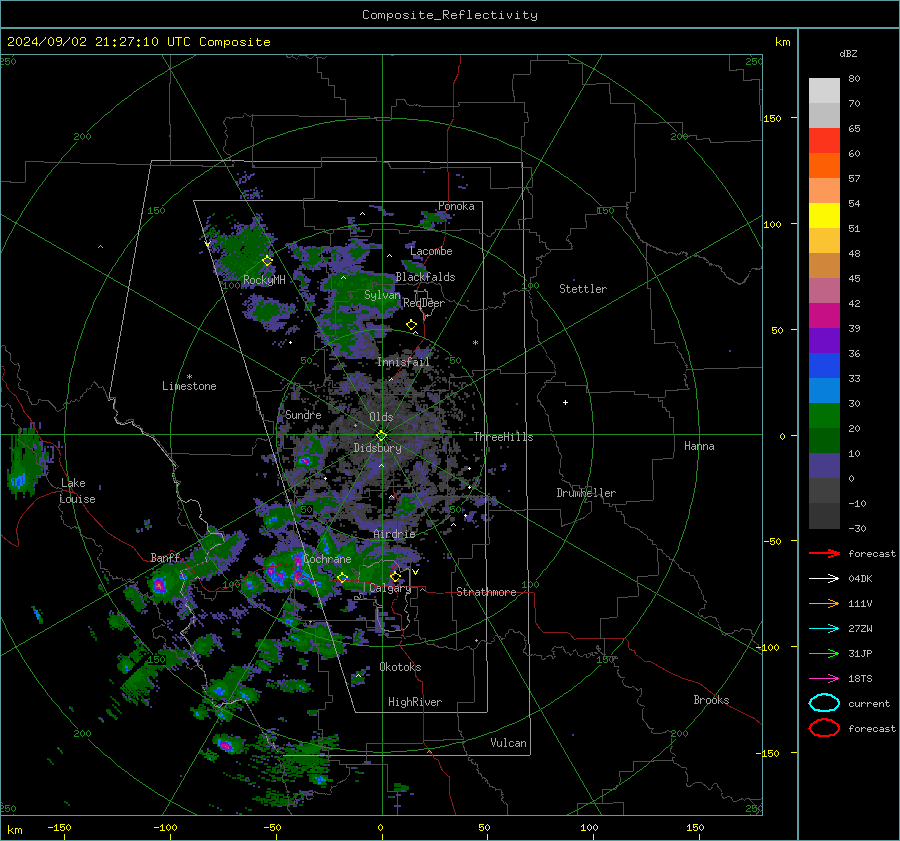Click the Didsbury city label

tap(377, 448)
